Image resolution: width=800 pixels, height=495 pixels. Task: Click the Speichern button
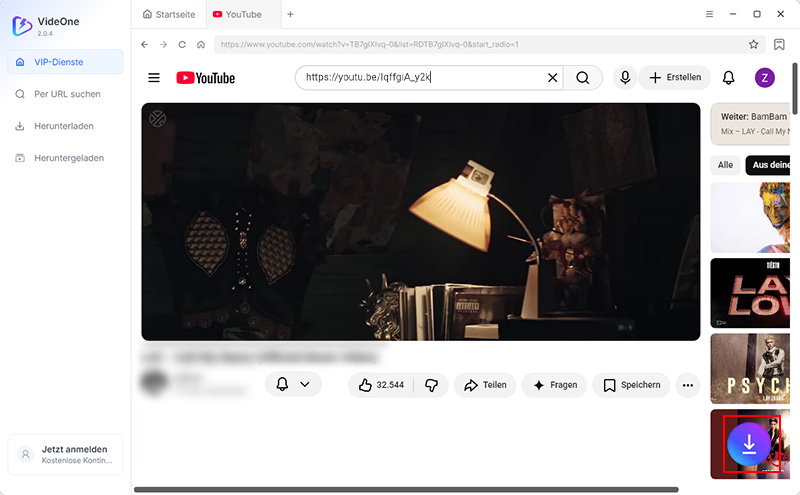click(631, 385)
